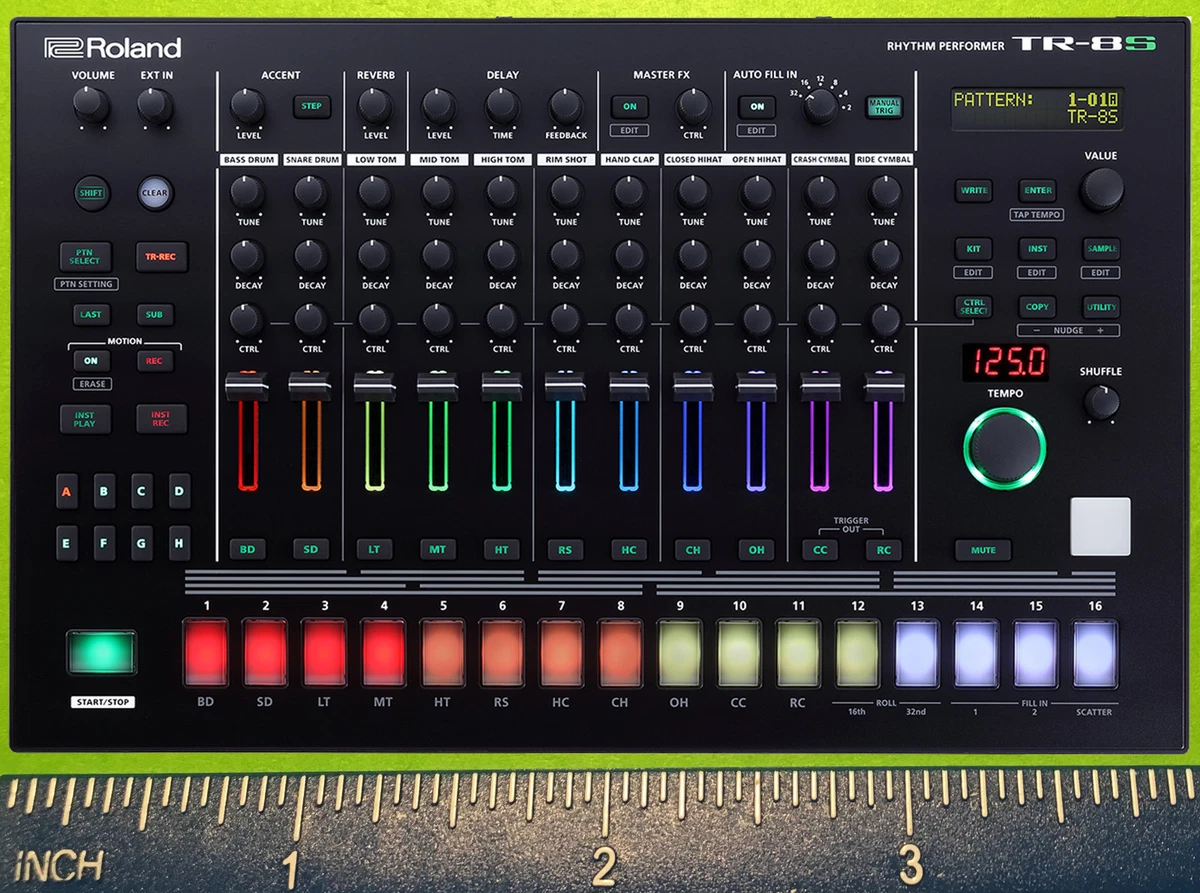Click the MASTER FX CTRL knob
This screenshot has width=1200, height=893.
click(693, 105)
